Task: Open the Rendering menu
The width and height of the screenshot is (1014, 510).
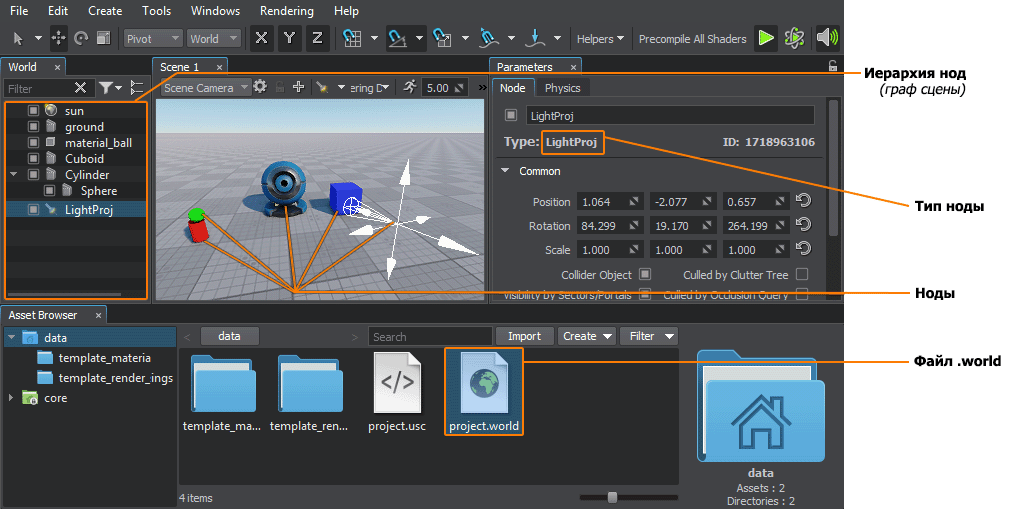Action: [x=286, y=11]
